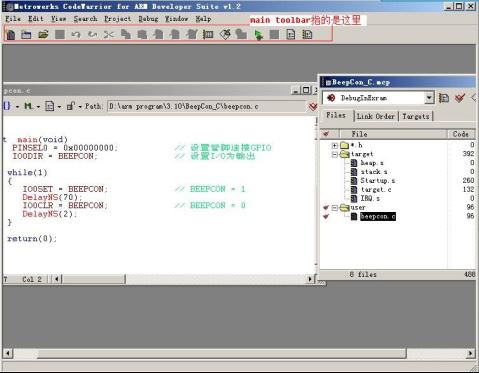Viewport: 479px width, 373px height.
Task: Select Startup.s in the project tree
Action: click(x=378, y=181)
